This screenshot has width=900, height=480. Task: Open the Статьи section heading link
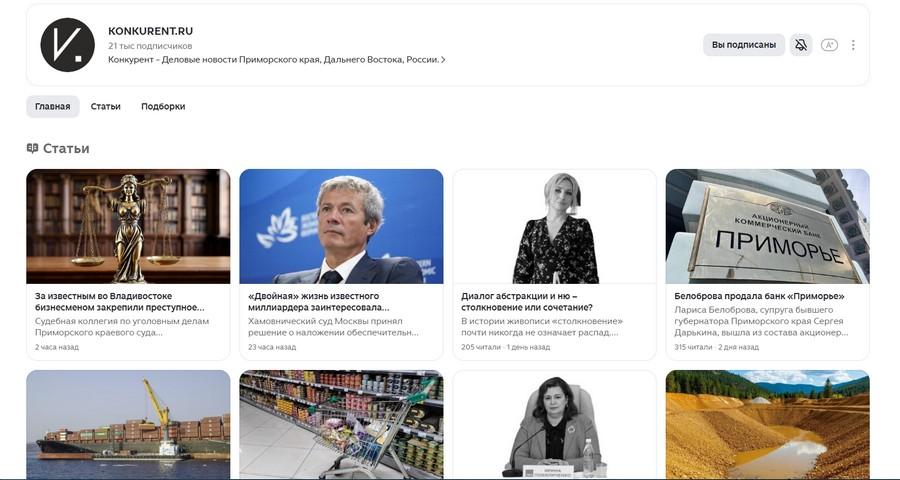coord(66,148)
